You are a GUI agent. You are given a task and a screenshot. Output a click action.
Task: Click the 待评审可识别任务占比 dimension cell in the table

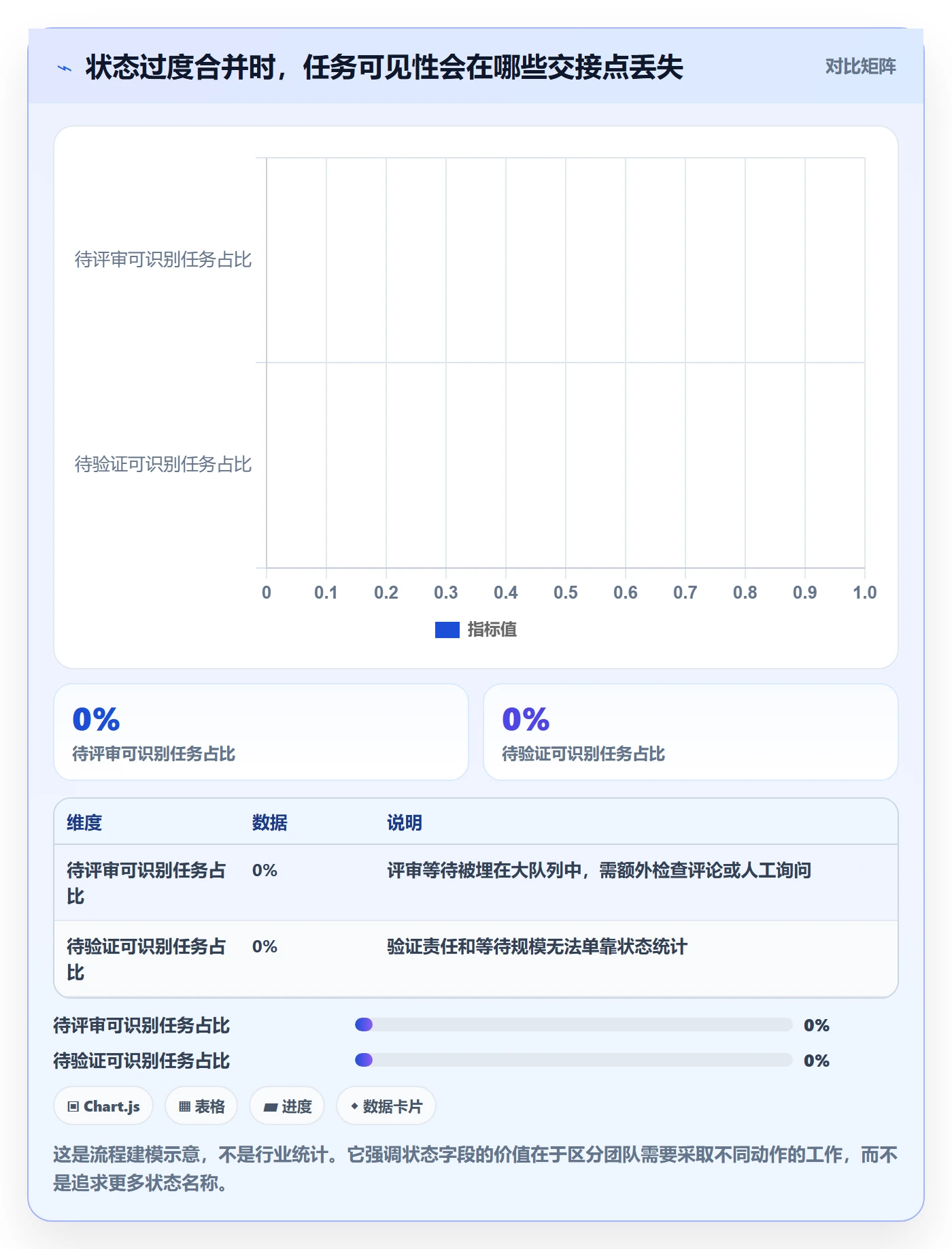146,883
